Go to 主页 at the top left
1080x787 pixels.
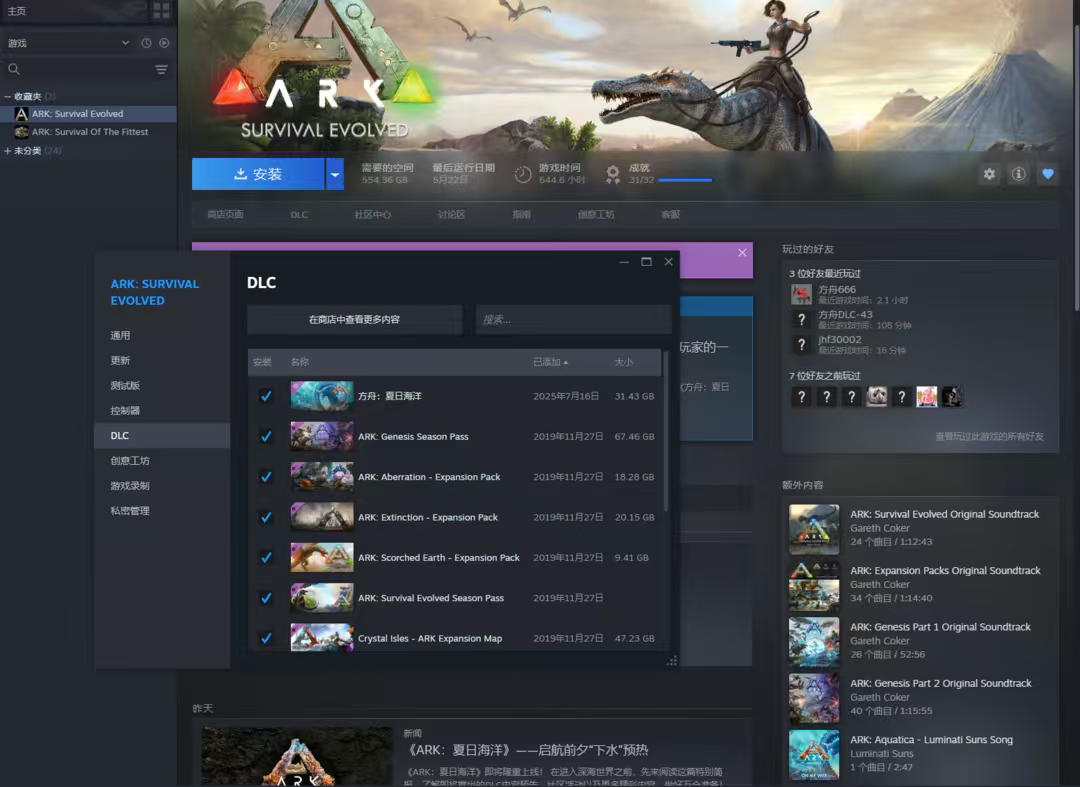pyautogui.click(x=17, y=11)
